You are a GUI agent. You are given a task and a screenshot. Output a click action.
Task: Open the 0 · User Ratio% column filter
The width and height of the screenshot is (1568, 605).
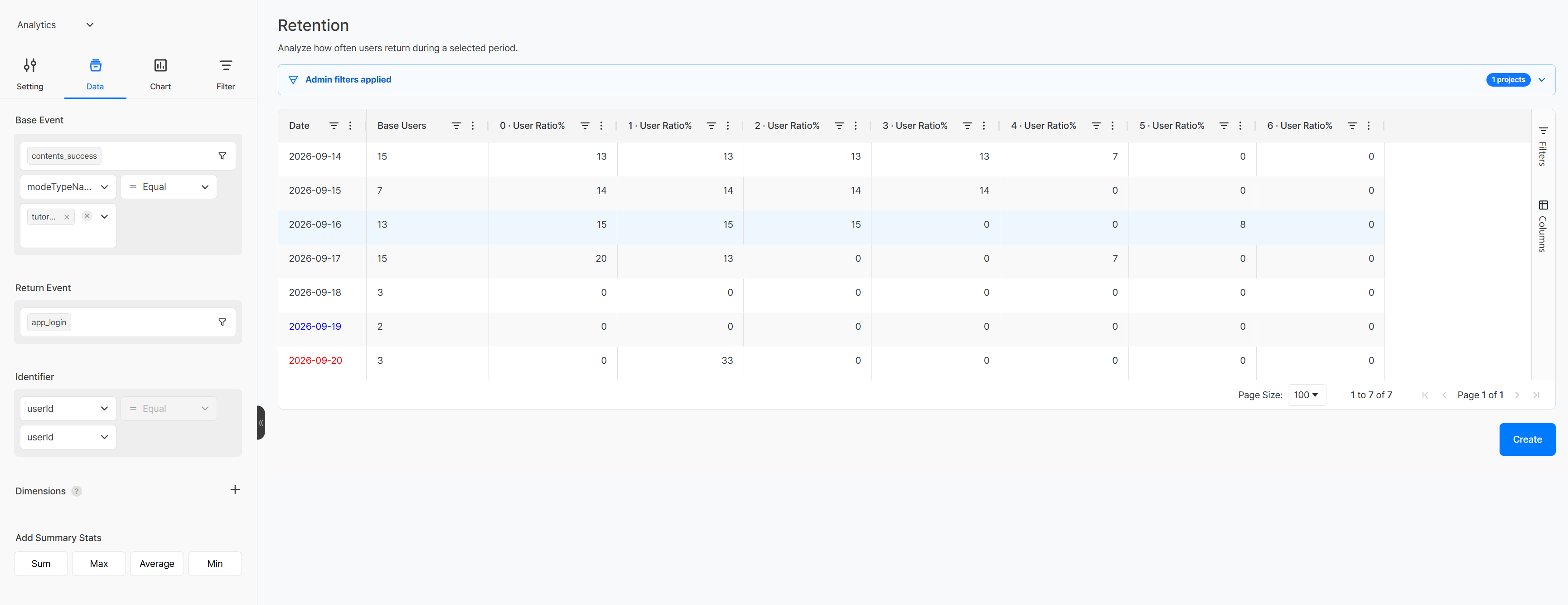pyautogui.click(x=584, y=126)
